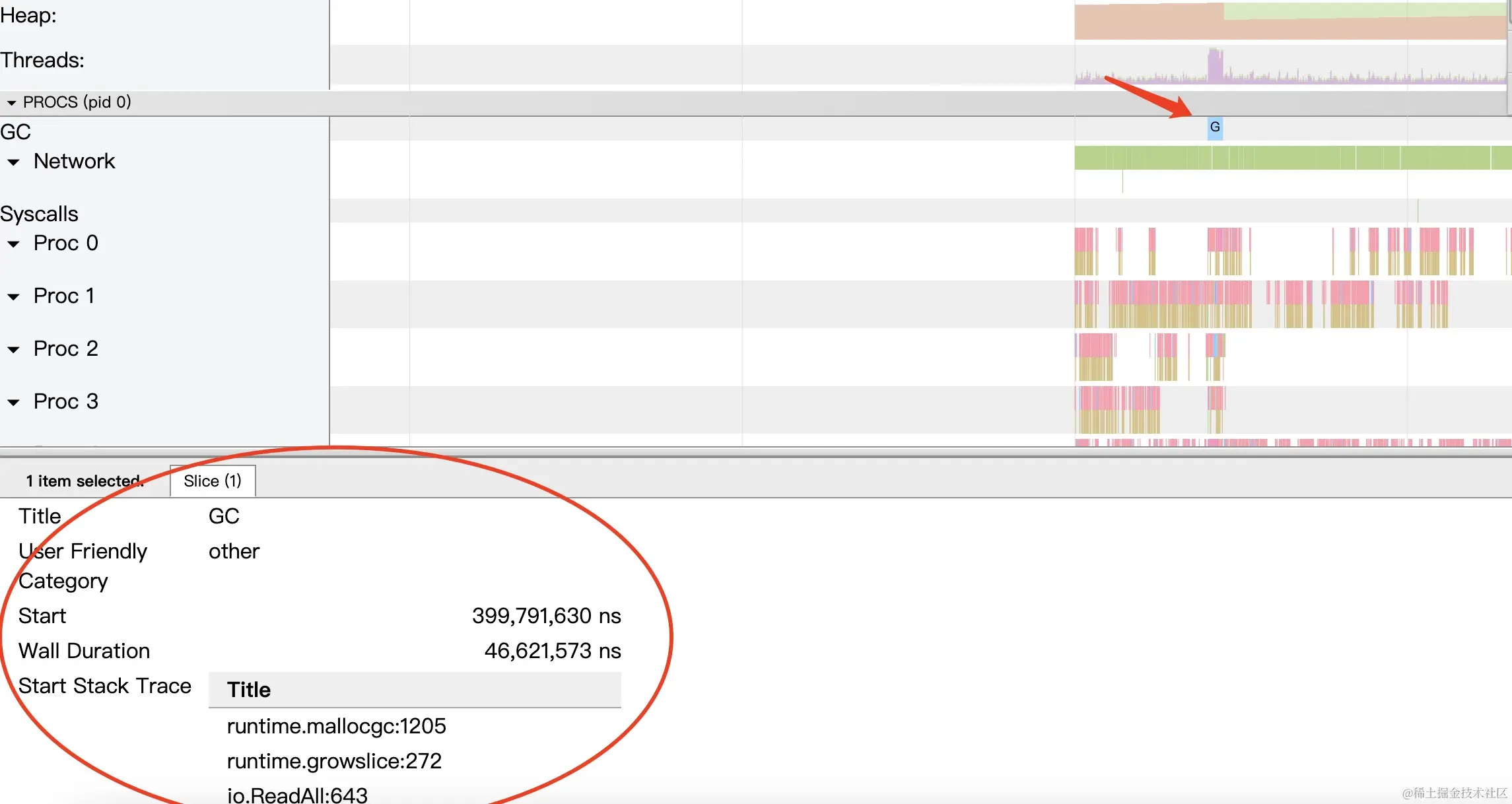Screen dimensions: 1512x804
Task: Click the stack trace Title column header
Action: point(249,690)
